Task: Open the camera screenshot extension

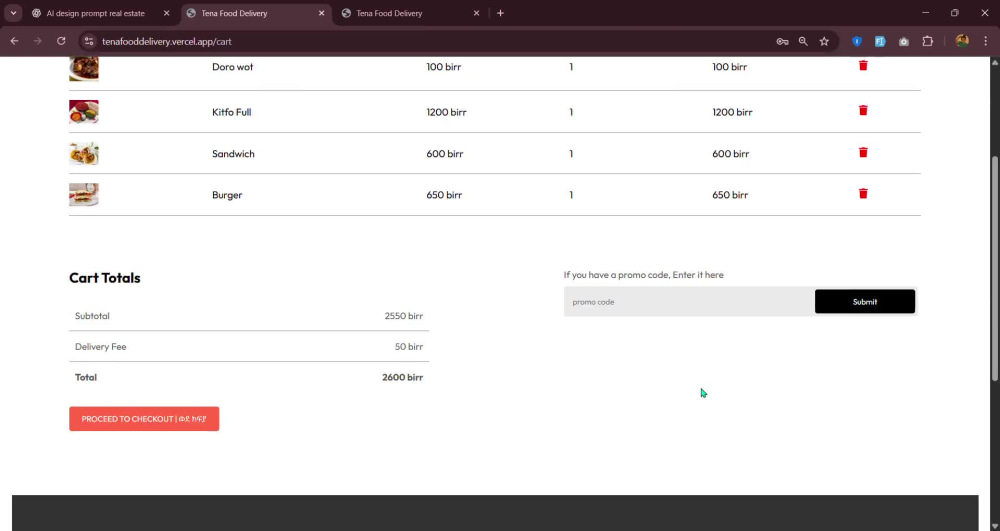Action: (x=904, y=41)
